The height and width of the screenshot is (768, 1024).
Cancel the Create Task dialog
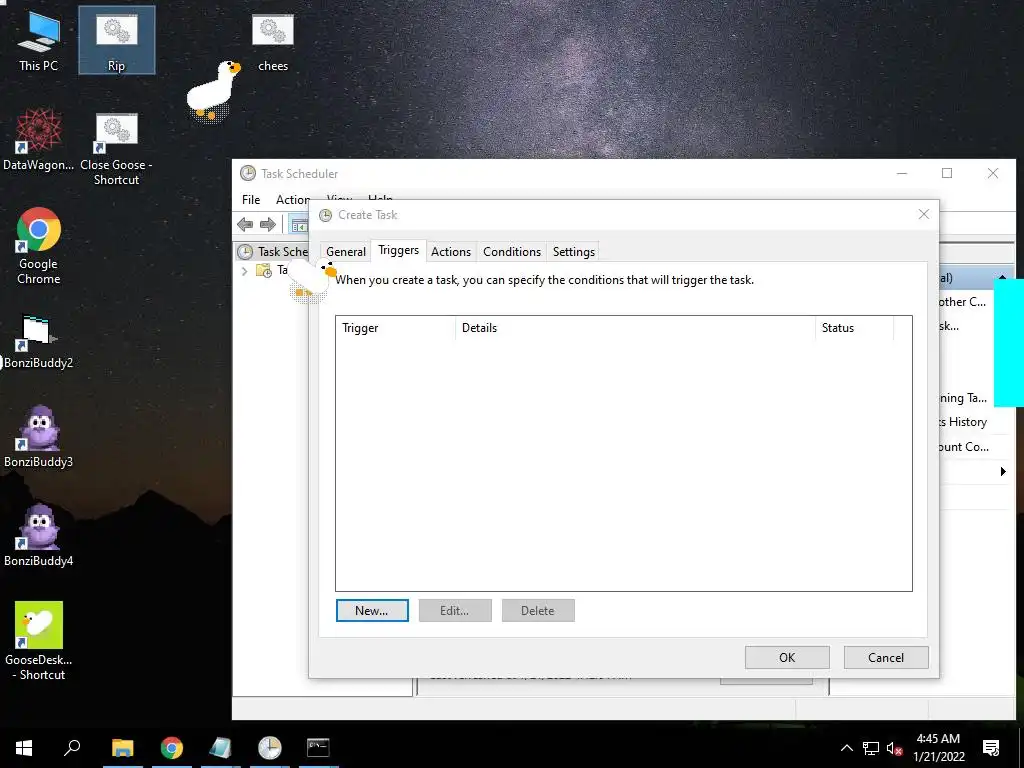tap(886, 658)
